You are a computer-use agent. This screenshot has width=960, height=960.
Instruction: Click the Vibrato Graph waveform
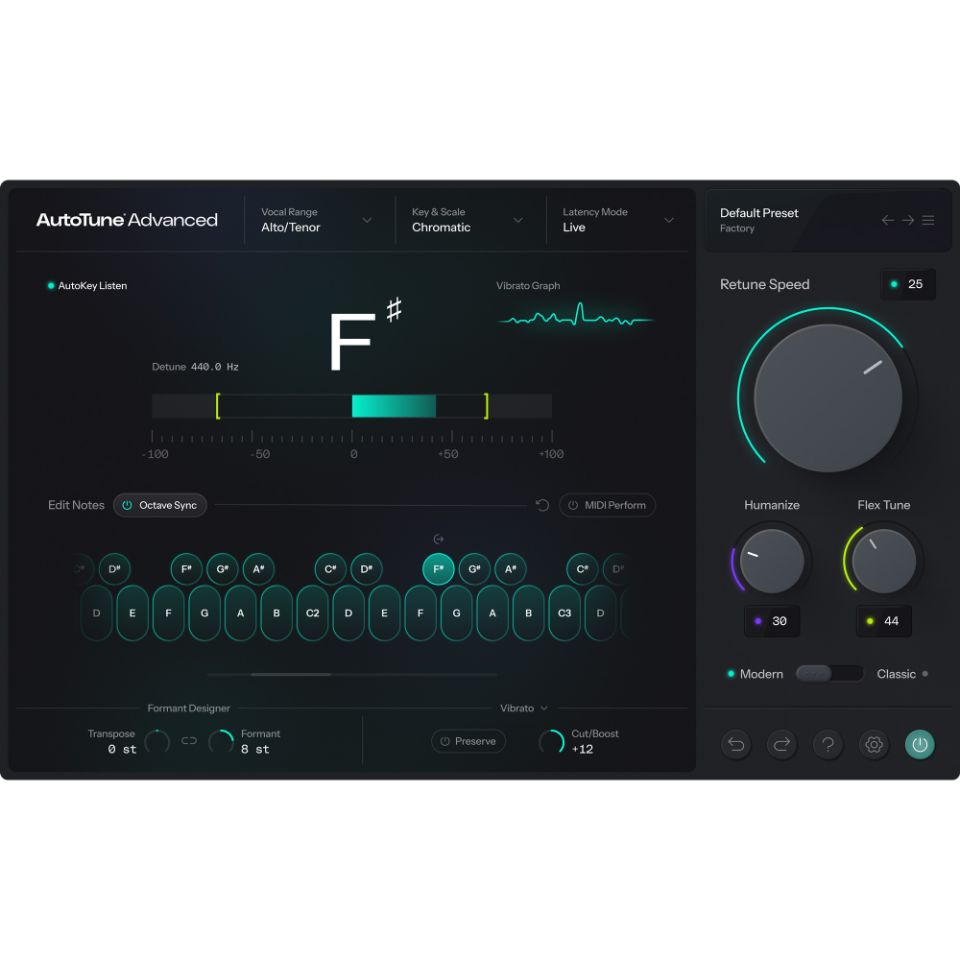[576, 315]
